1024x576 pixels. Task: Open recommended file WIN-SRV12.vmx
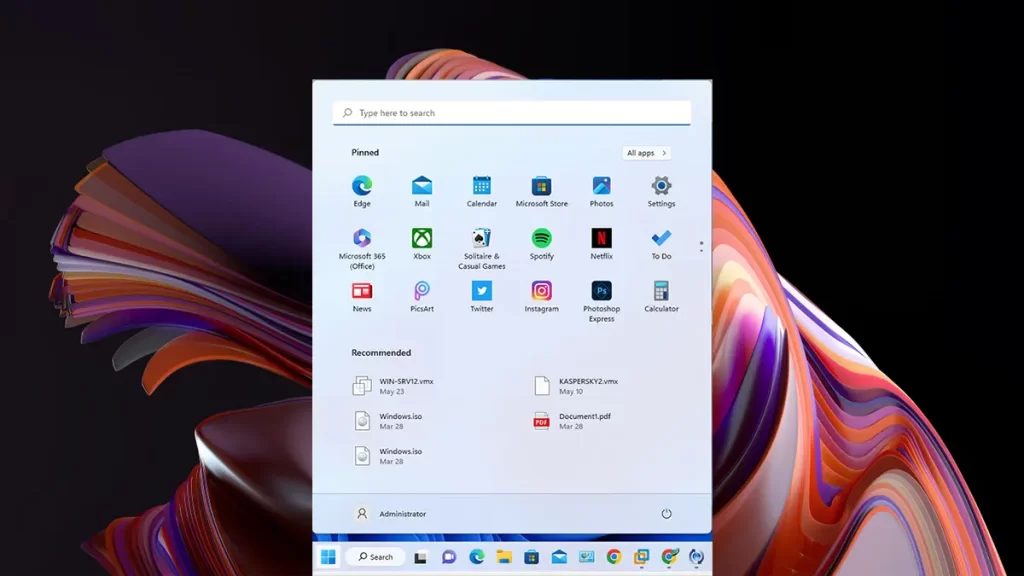[x=405, y=386]
